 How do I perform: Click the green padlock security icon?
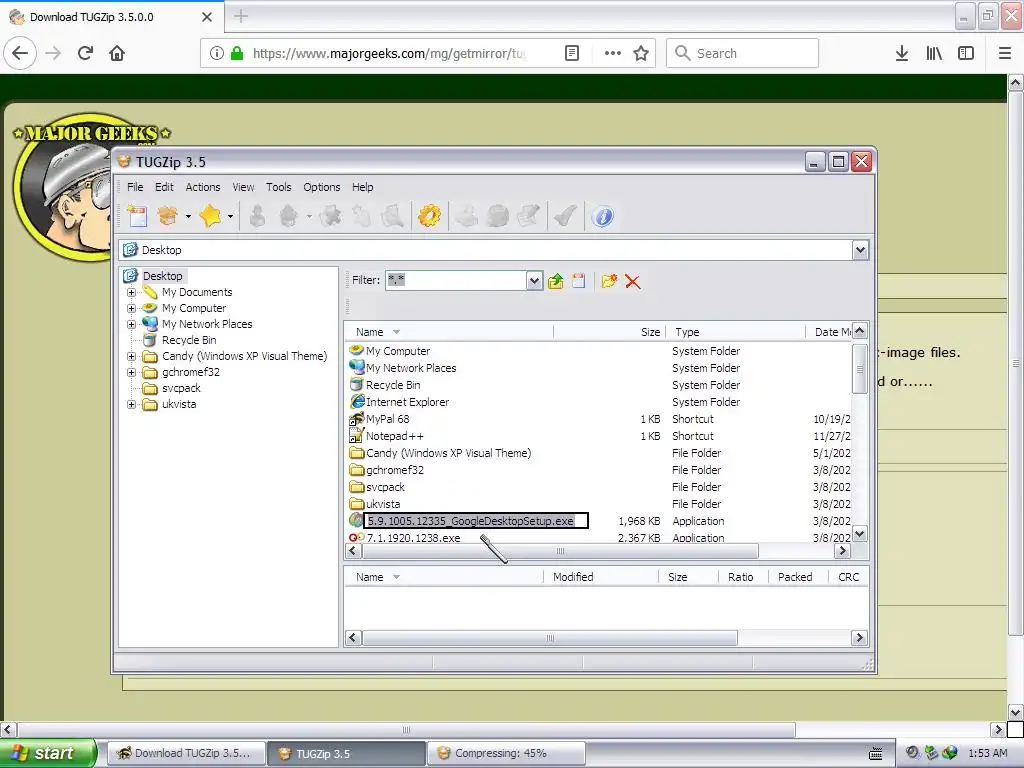pyautogui.click(x=237, y=53)
